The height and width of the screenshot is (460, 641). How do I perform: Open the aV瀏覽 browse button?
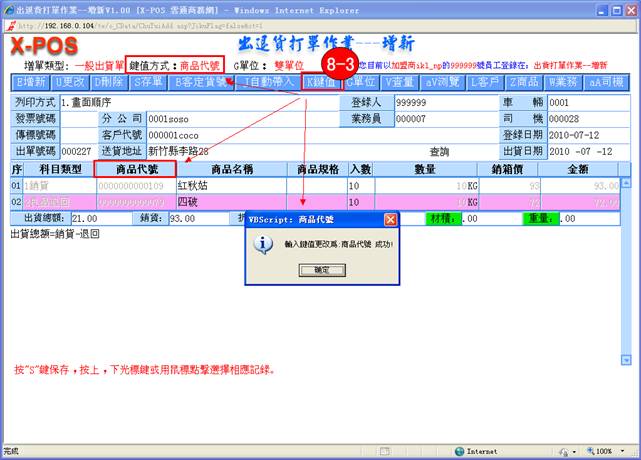[x=444, y=82]
